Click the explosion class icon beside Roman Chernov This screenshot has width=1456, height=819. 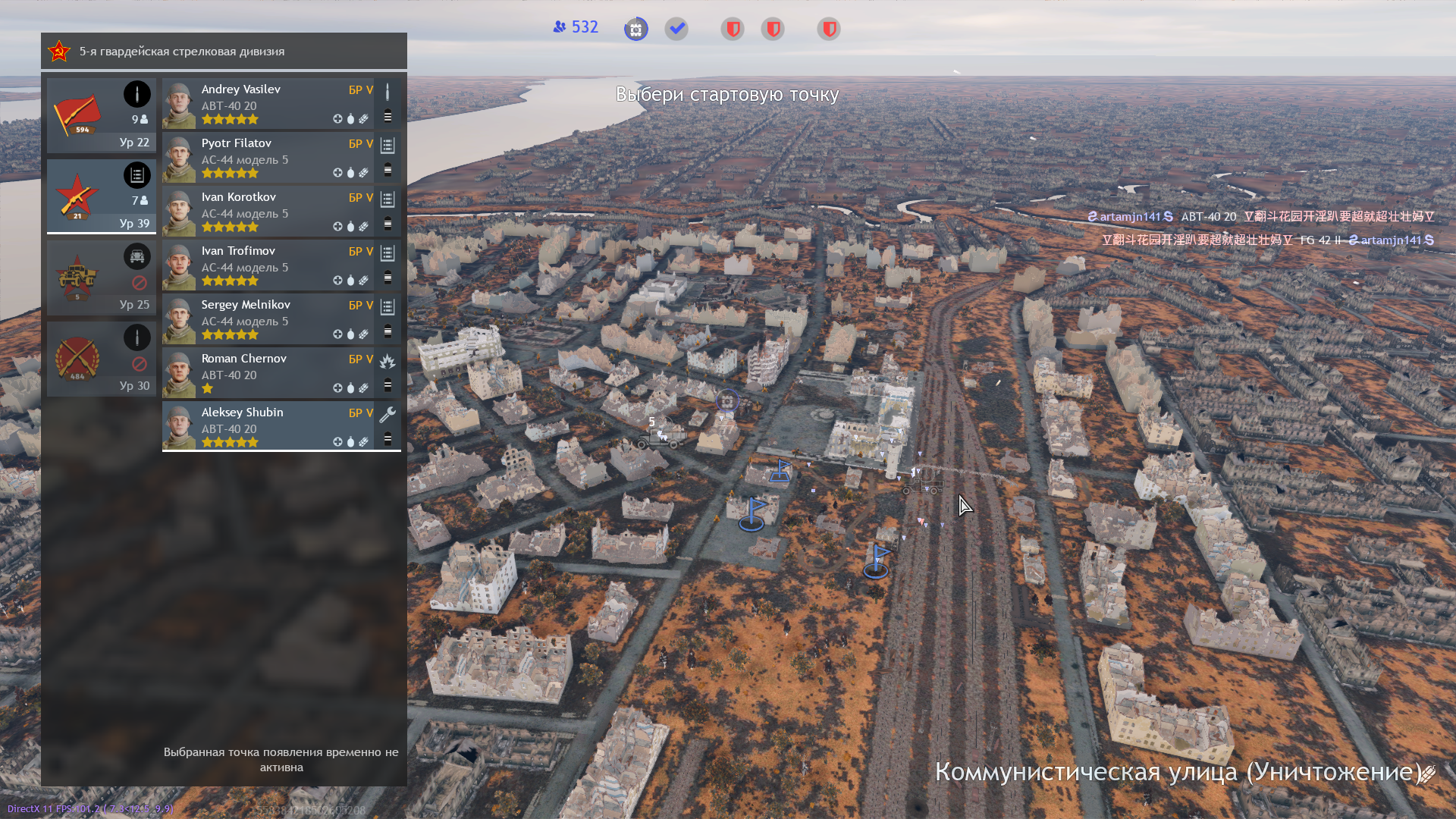tap(388, 361)
